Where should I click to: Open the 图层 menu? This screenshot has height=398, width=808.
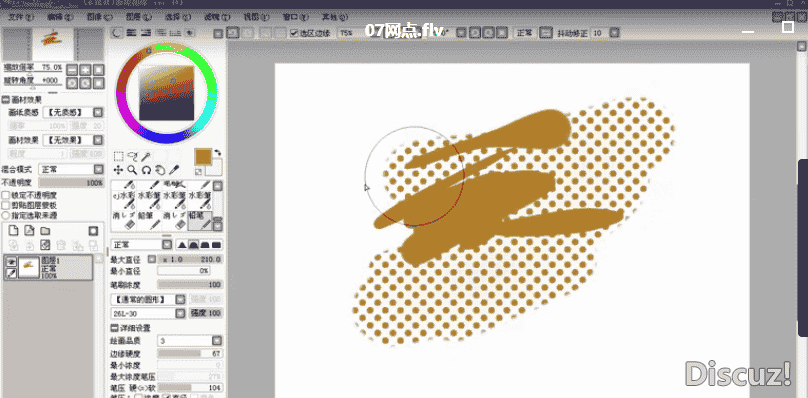pos(139,17)
